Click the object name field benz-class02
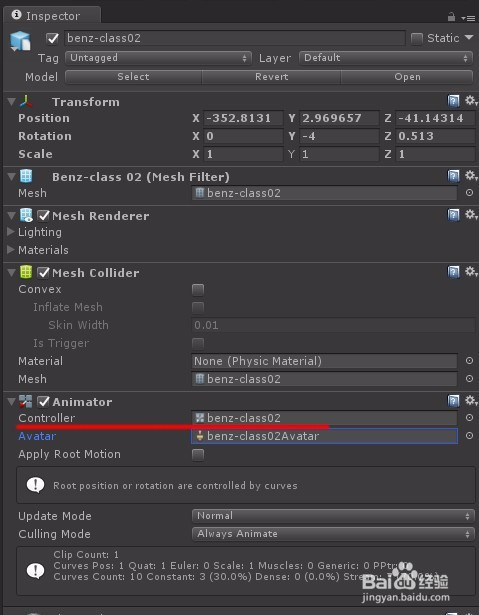The width and height of the screenshot is (479, 615). pyautogui.click(x=235, y=38)
